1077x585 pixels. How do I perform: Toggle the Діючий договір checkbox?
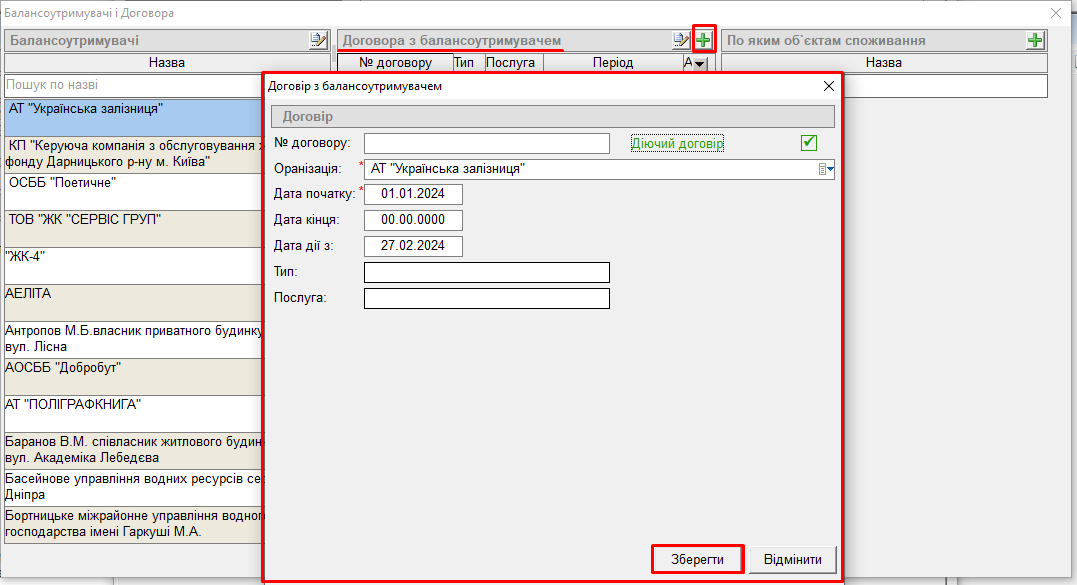point(809,143)
